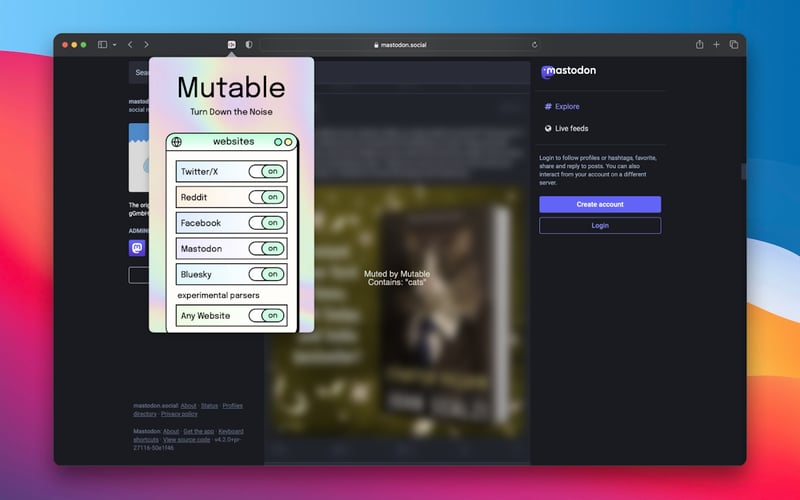Open 'Privacy policy' footer link

[x=179, y=414]
